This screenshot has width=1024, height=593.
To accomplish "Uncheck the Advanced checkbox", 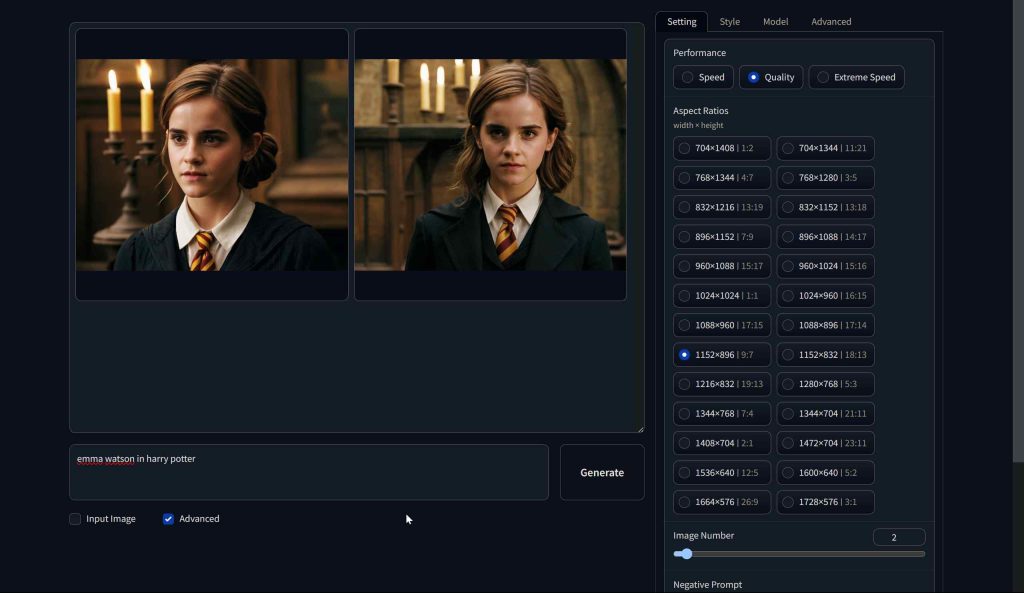I will coord(168,519).
